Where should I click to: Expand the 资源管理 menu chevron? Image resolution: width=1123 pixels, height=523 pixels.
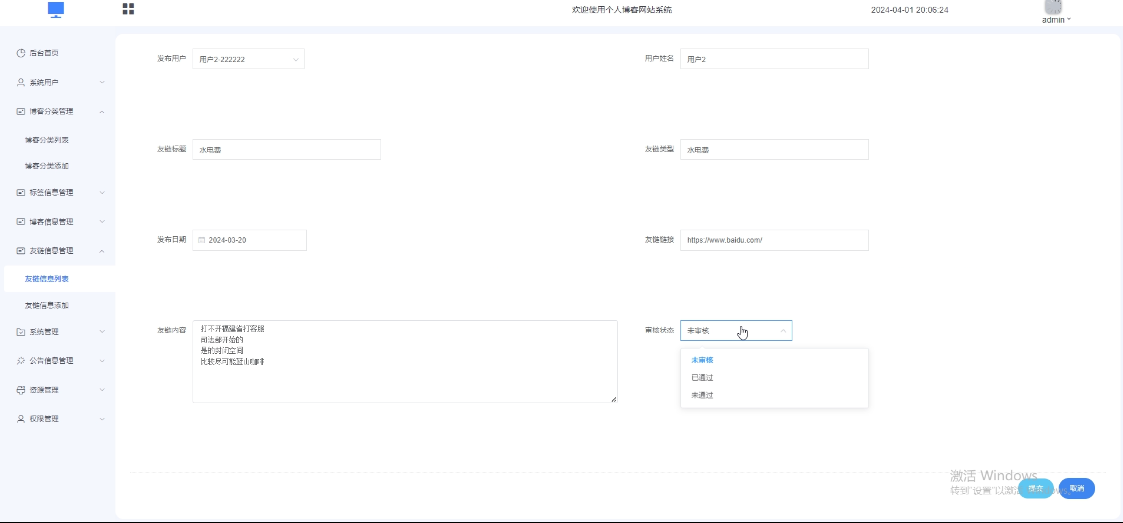click(102, 390)
